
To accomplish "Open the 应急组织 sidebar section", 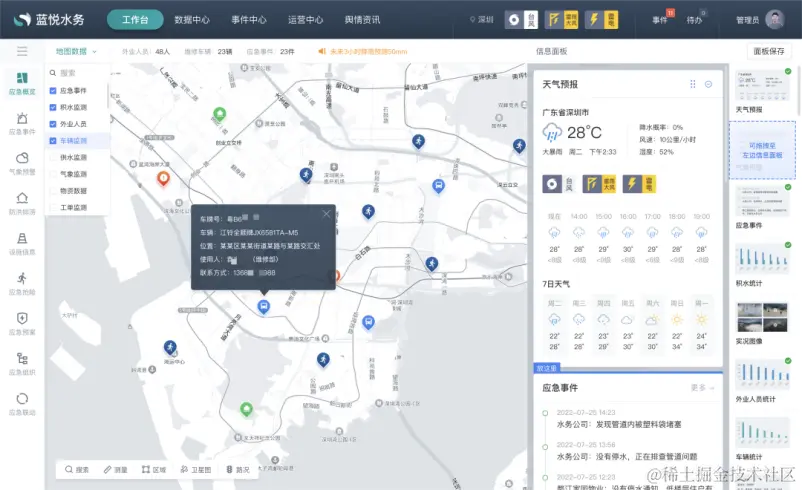I will [22, 364].
